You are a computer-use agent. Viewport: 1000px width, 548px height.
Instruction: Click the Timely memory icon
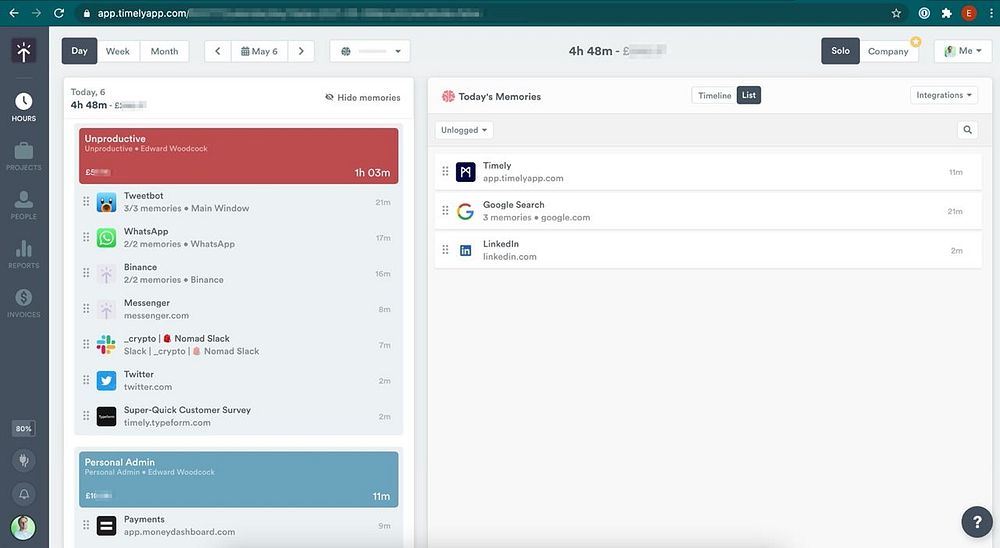pyautogui.click(x=466, y=172)
